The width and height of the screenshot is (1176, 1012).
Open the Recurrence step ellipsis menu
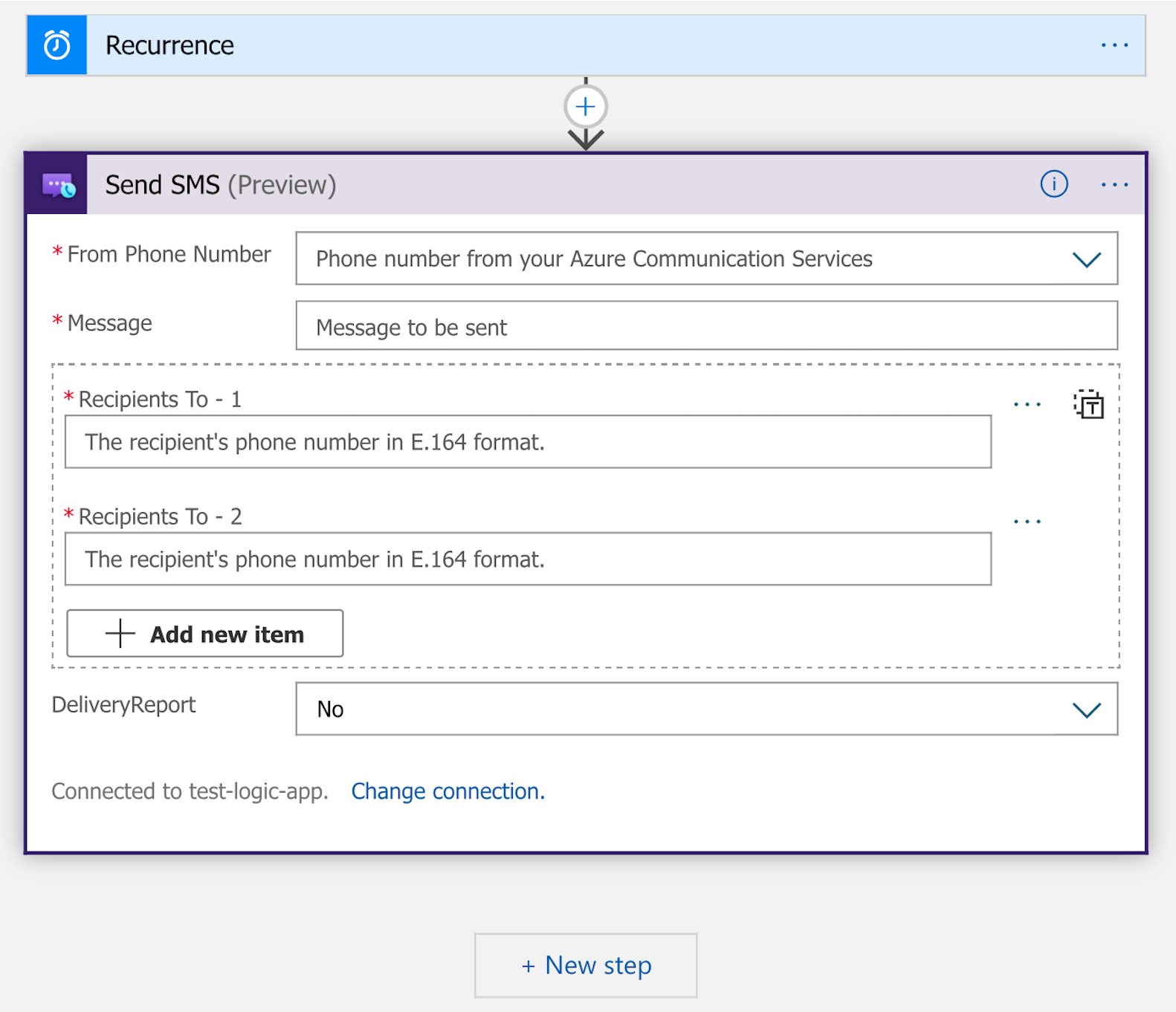click(x=1114, y=45)
